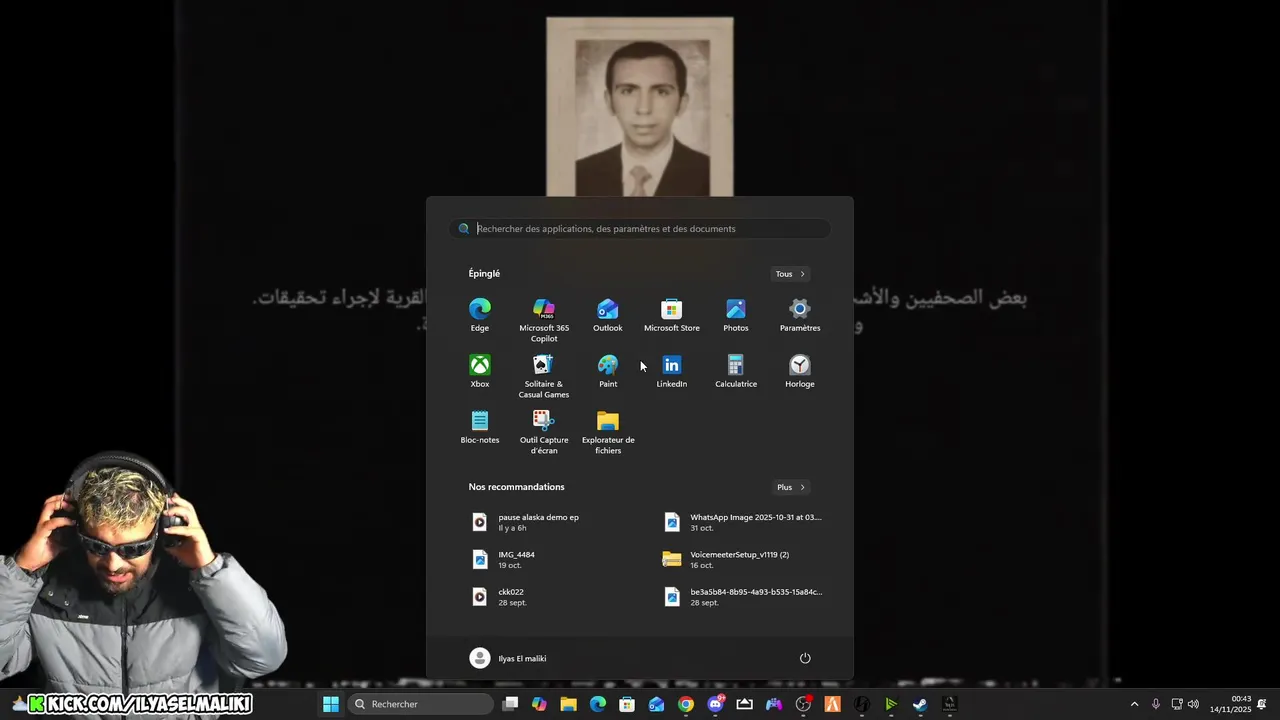Launch the Xbox app
Screen dimensions: 1280x720
click(480, 371)
